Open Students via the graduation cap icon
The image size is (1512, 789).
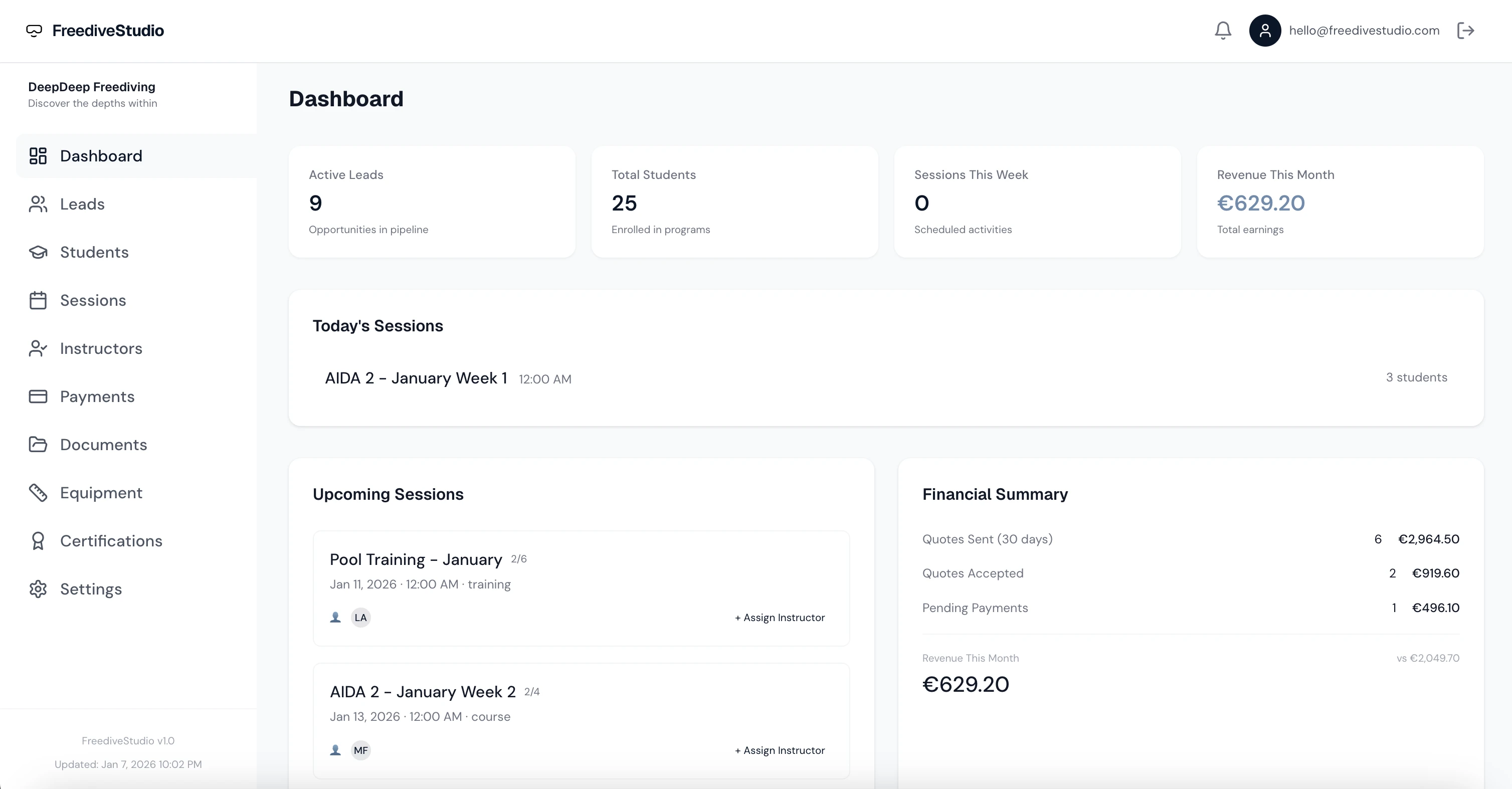point(38,252)
